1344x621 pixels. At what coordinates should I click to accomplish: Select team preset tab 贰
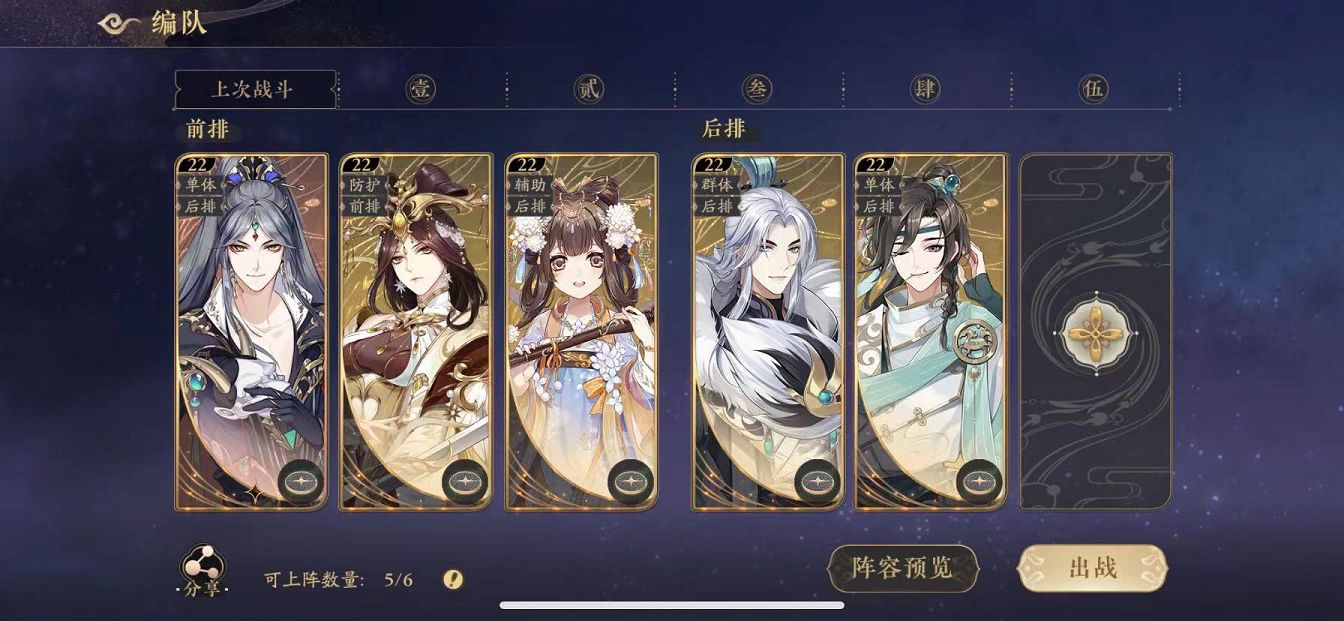tap(588, 89)
